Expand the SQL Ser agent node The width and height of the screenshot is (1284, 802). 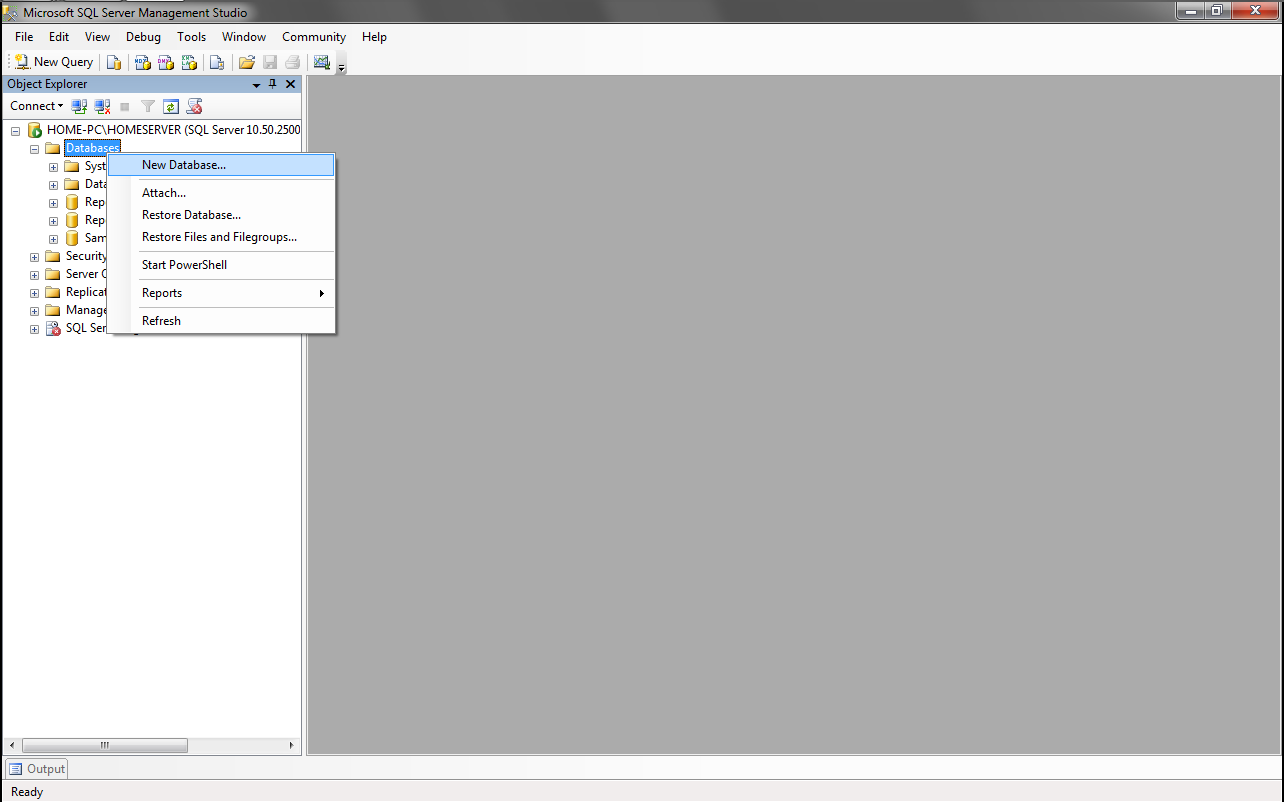coord(34,329)
